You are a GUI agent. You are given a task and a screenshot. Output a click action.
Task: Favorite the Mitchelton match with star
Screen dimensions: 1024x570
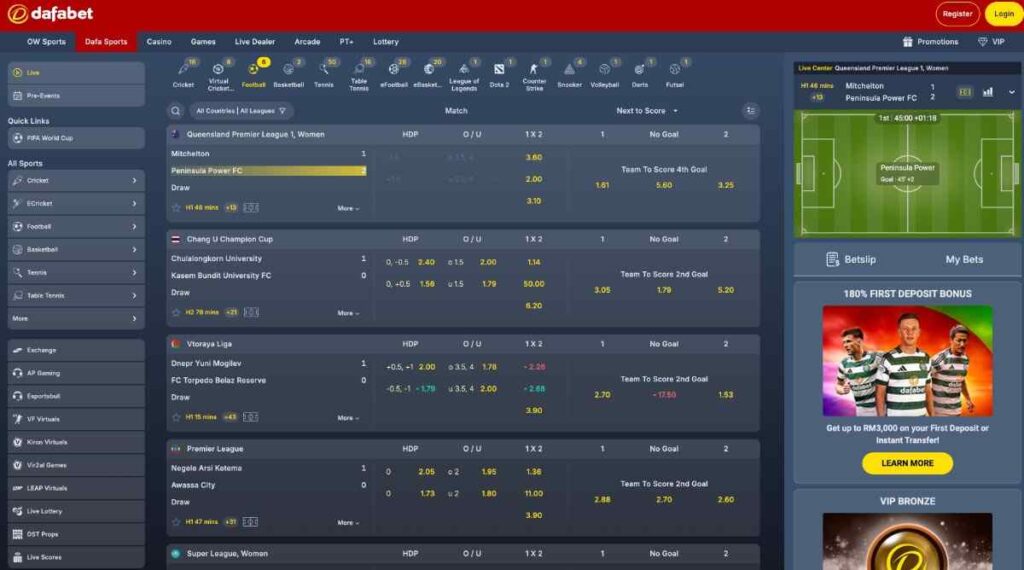(x=176, y=208)
